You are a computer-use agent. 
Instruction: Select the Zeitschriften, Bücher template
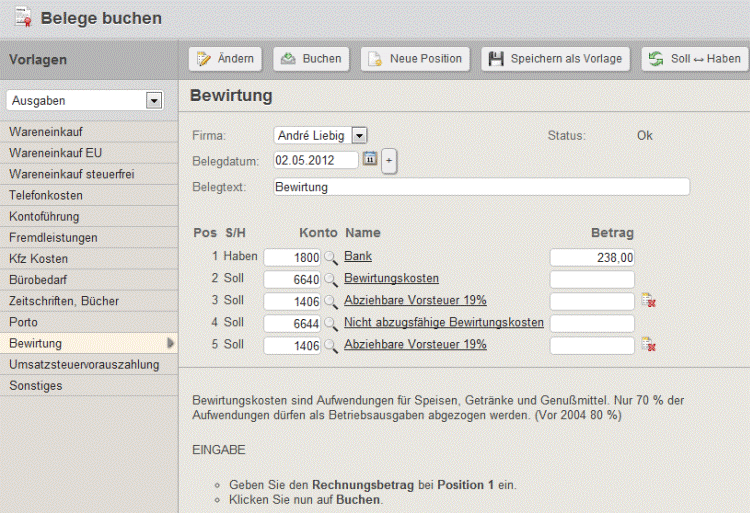tap(89, 301)
